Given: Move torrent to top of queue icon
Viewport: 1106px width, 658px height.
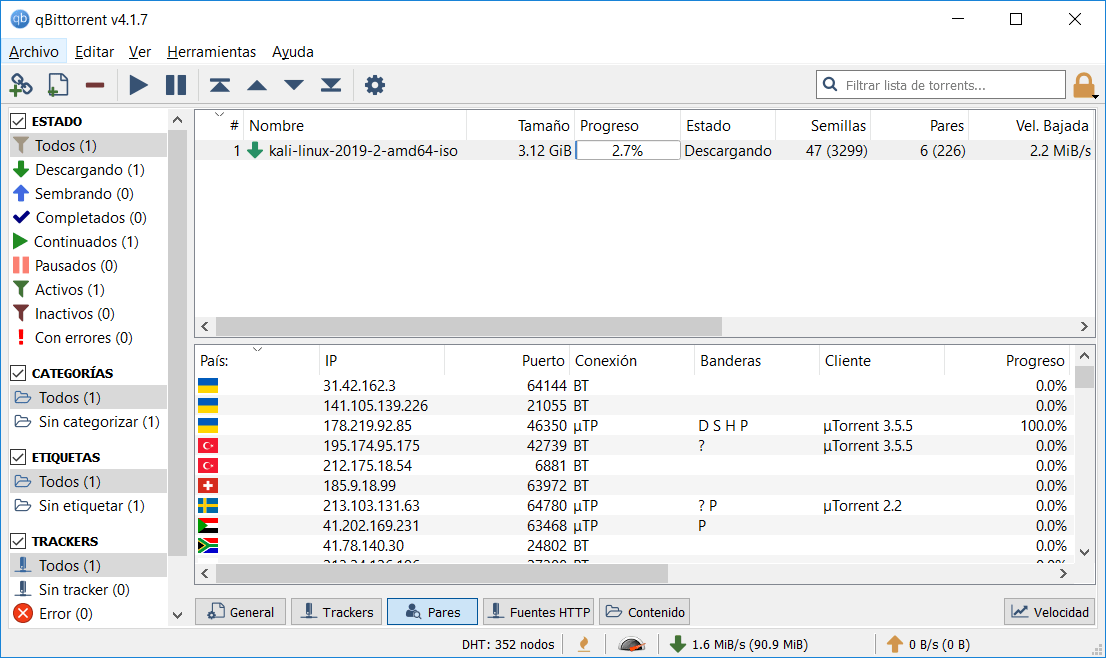Looking at the screenshot, I should (219, 85).
